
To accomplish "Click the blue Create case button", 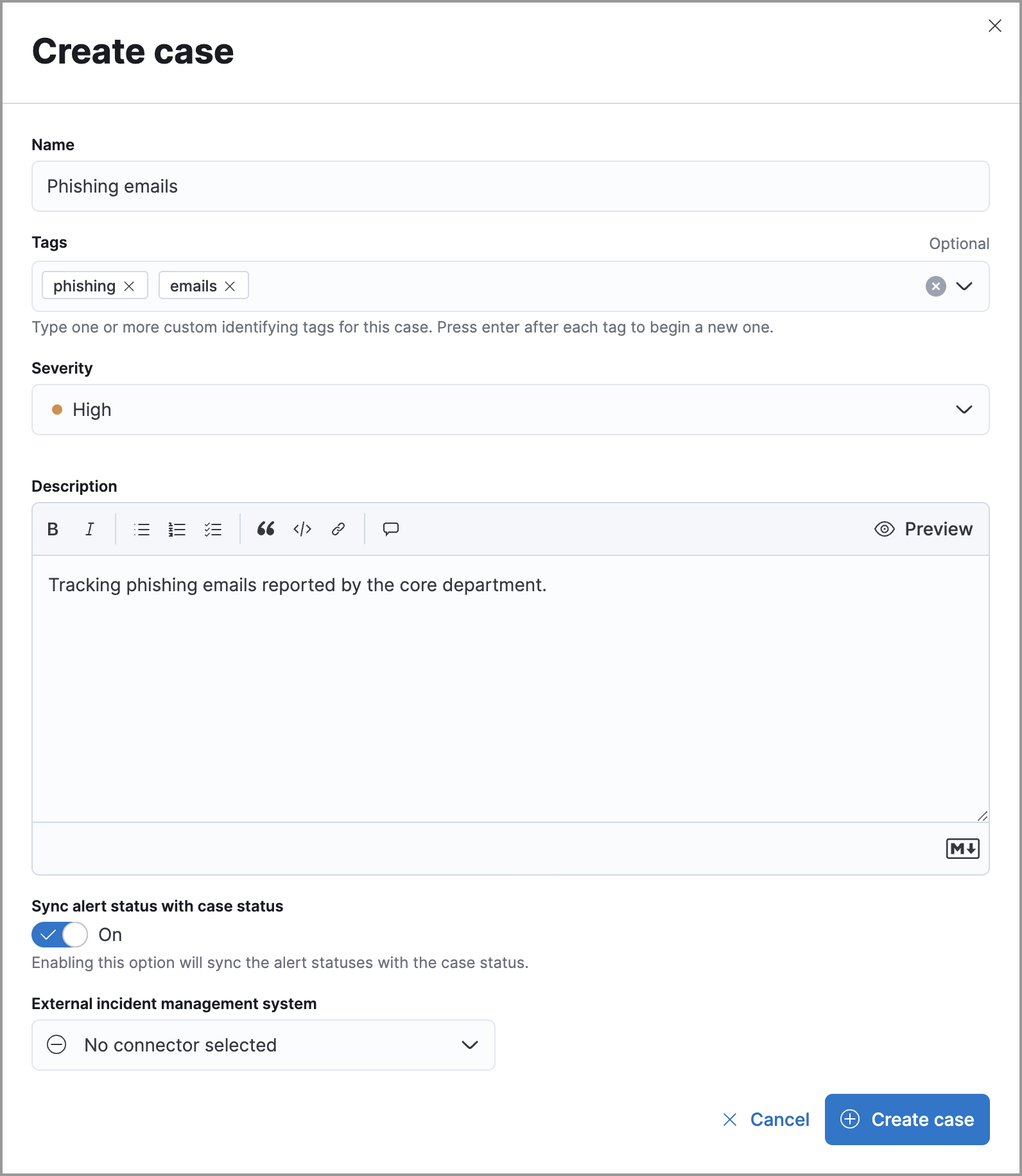I will click(907, 1120).
